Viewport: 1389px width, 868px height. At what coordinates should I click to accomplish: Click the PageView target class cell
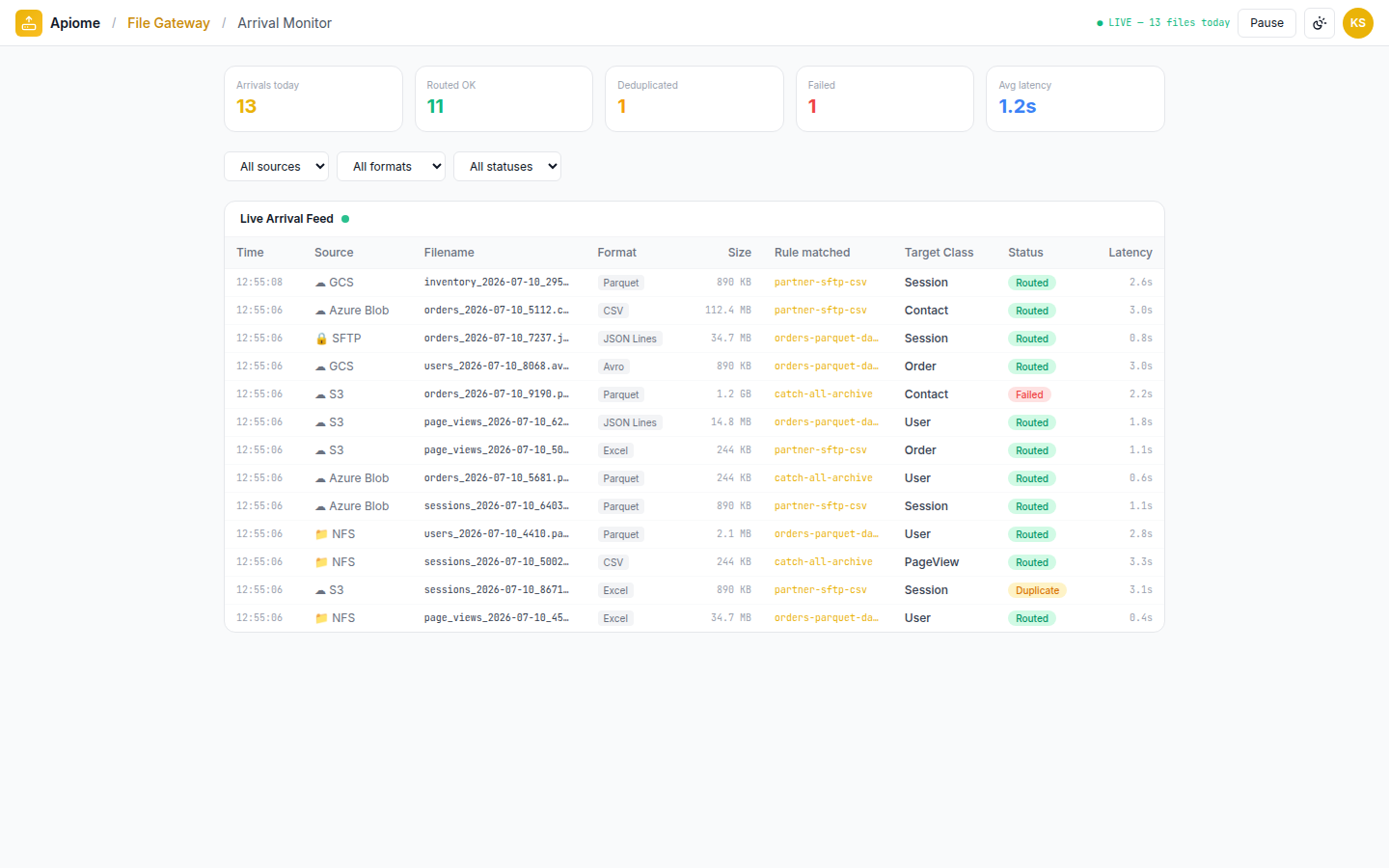[932, 562]
